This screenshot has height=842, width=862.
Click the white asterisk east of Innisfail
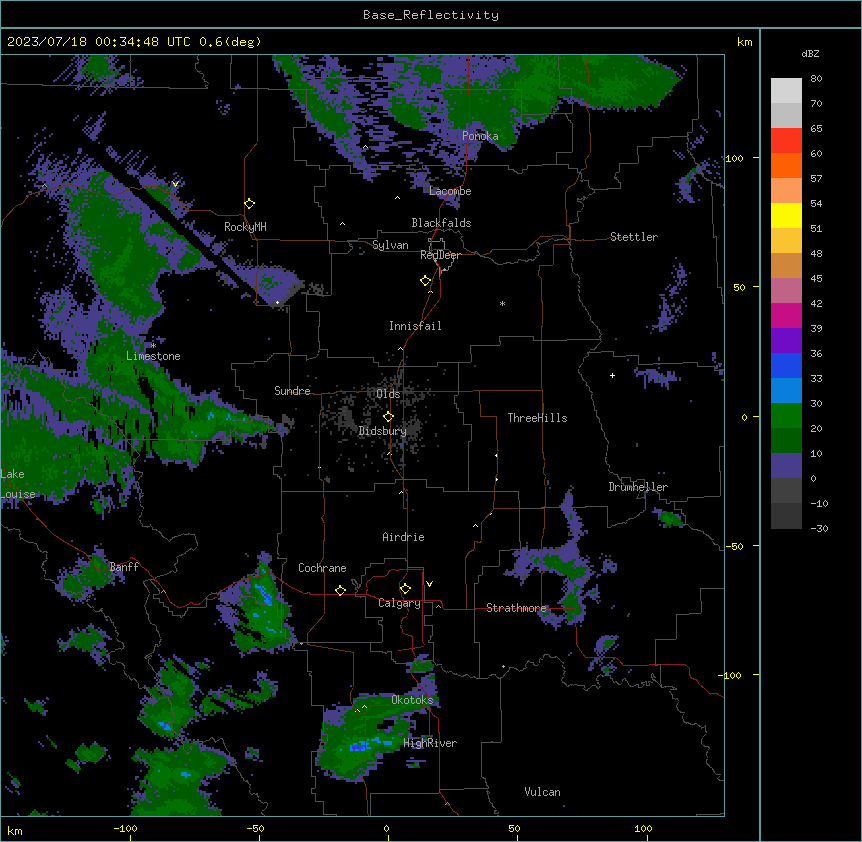502,303
